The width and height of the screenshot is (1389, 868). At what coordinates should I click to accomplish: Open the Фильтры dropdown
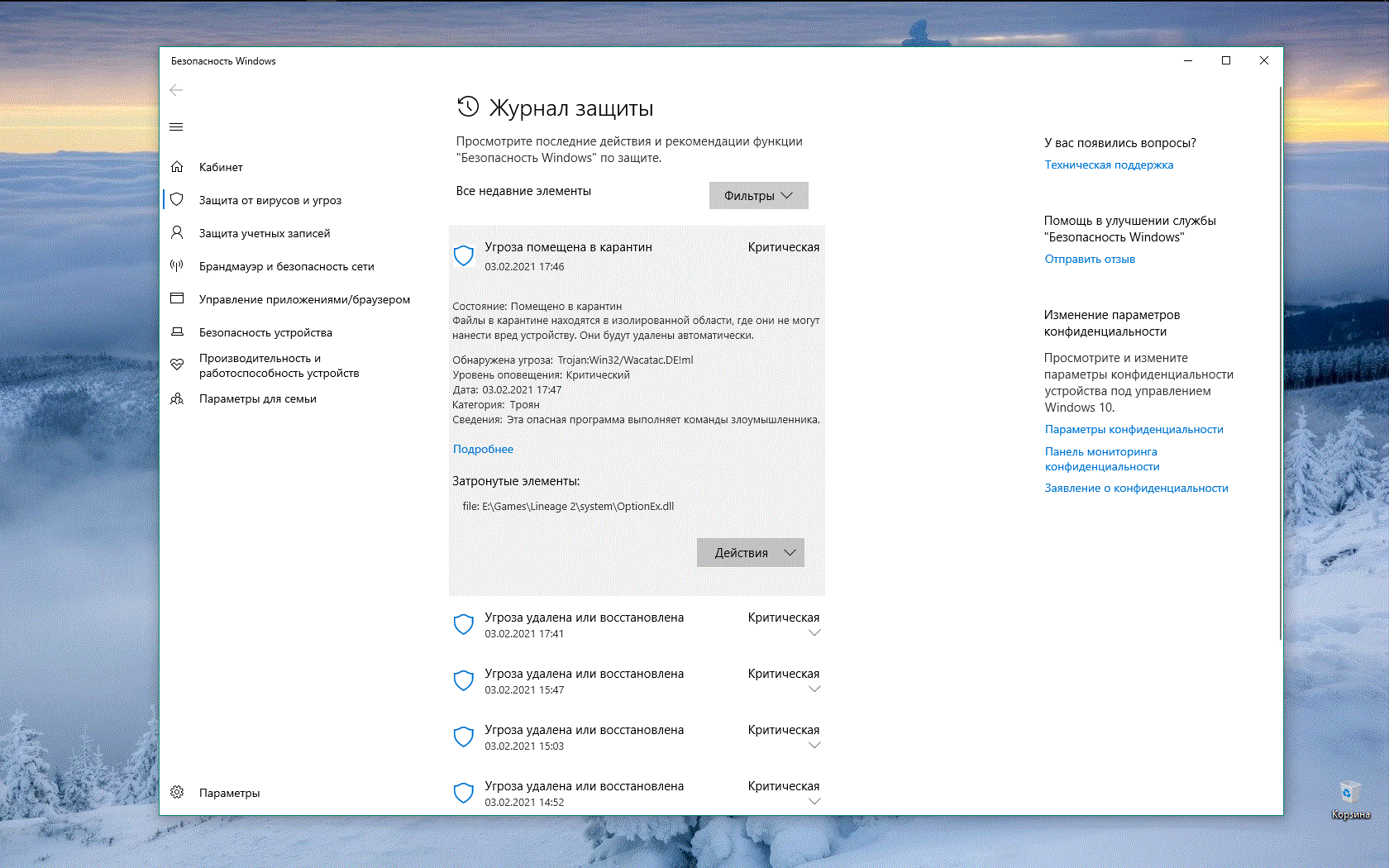click(758, 196)
